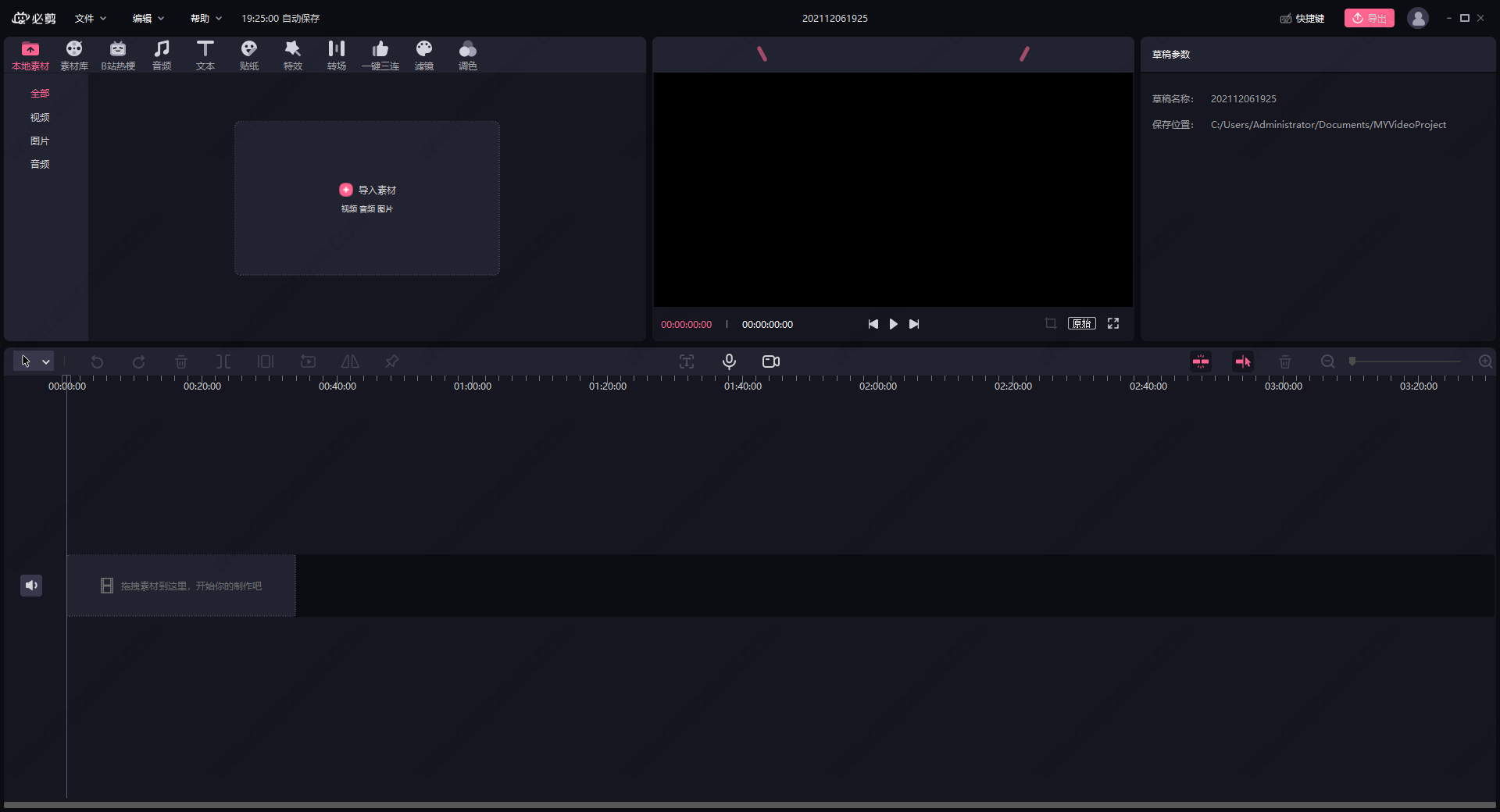The width and height of the screenshot is (1500, 812).
Task: Click the draft name 202112061925 value
Action: [x=1244, y=99]
